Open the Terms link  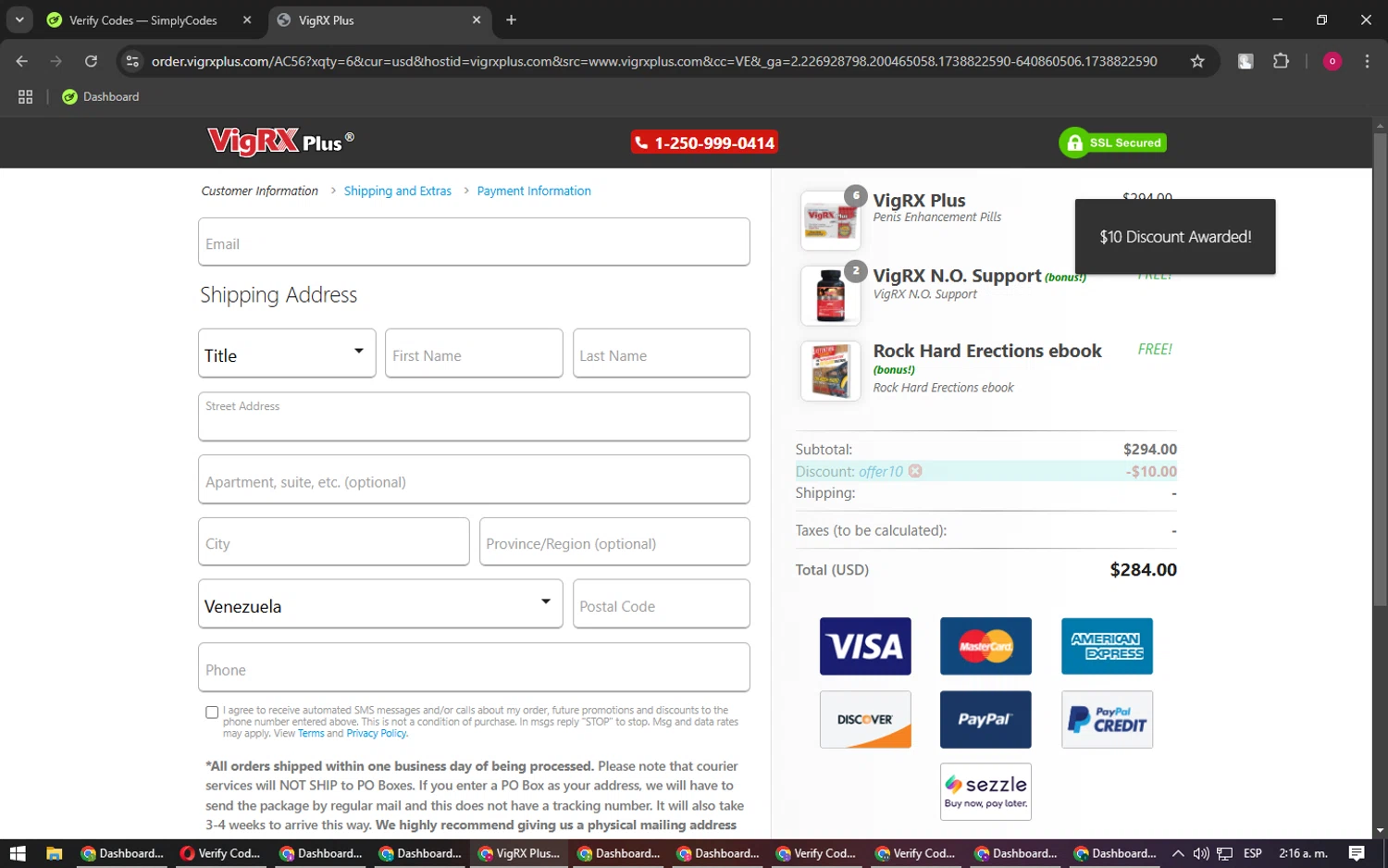(311, 733)
